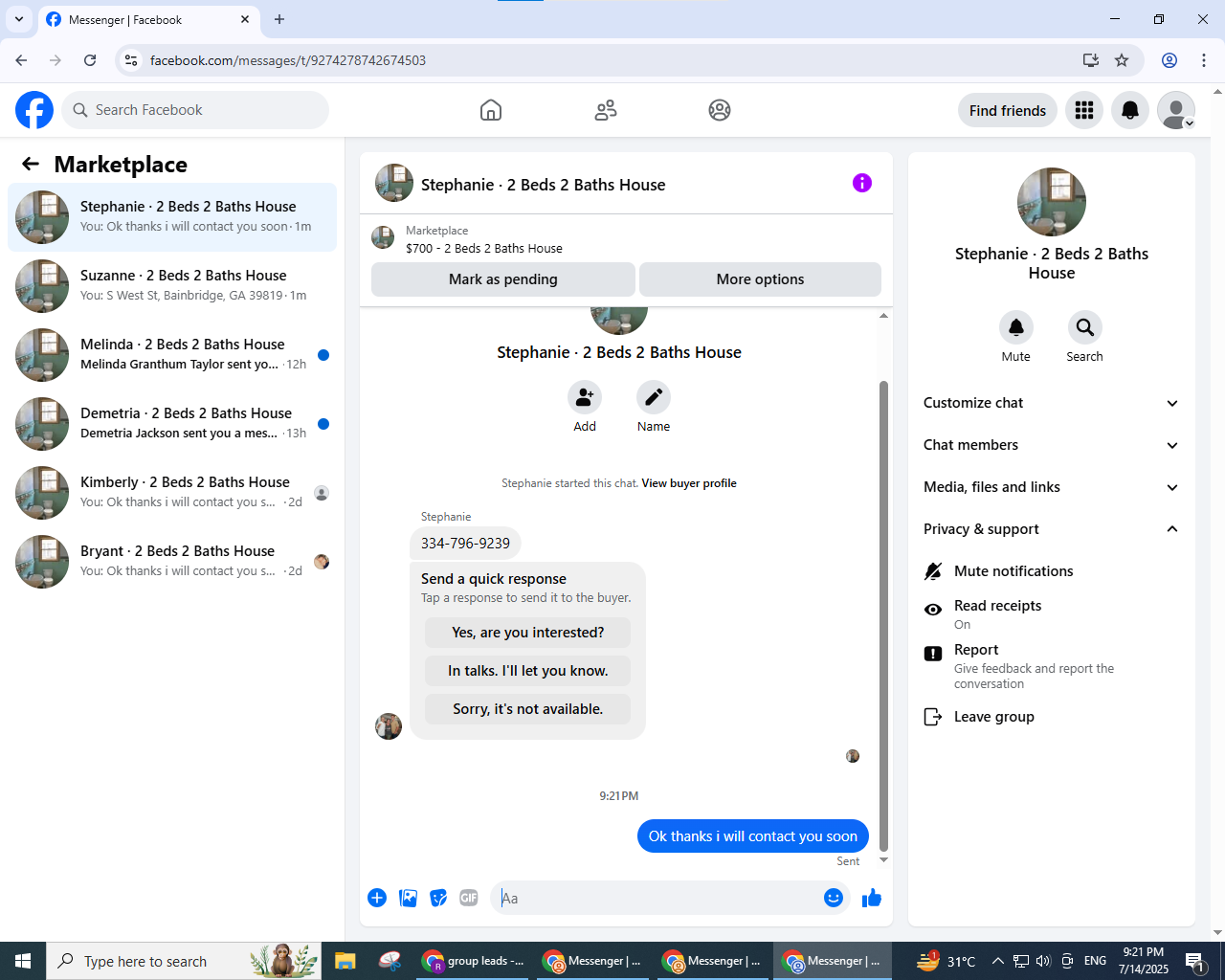The width and height of the screenshot is (1225, 980).
Task: Click Find friends button
Action: tap(1008, 111)
